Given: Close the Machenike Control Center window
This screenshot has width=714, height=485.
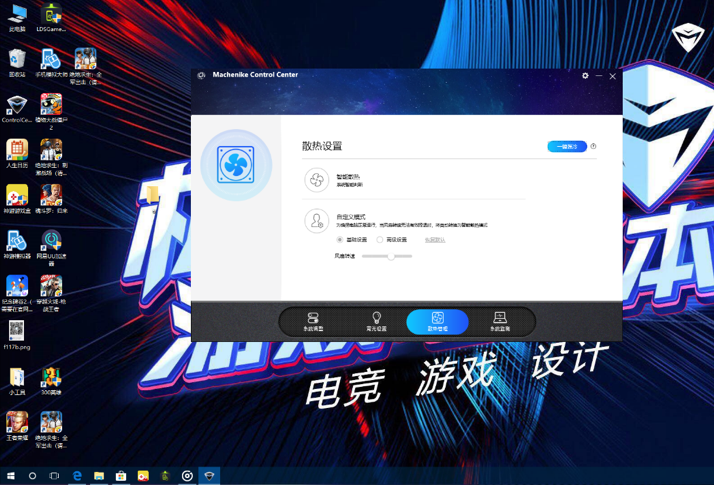Looking at the screenshot, I should (x=612, y=76).
